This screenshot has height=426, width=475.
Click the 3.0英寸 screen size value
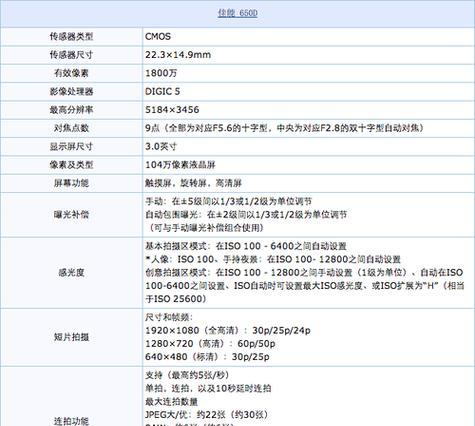point(161,146)
